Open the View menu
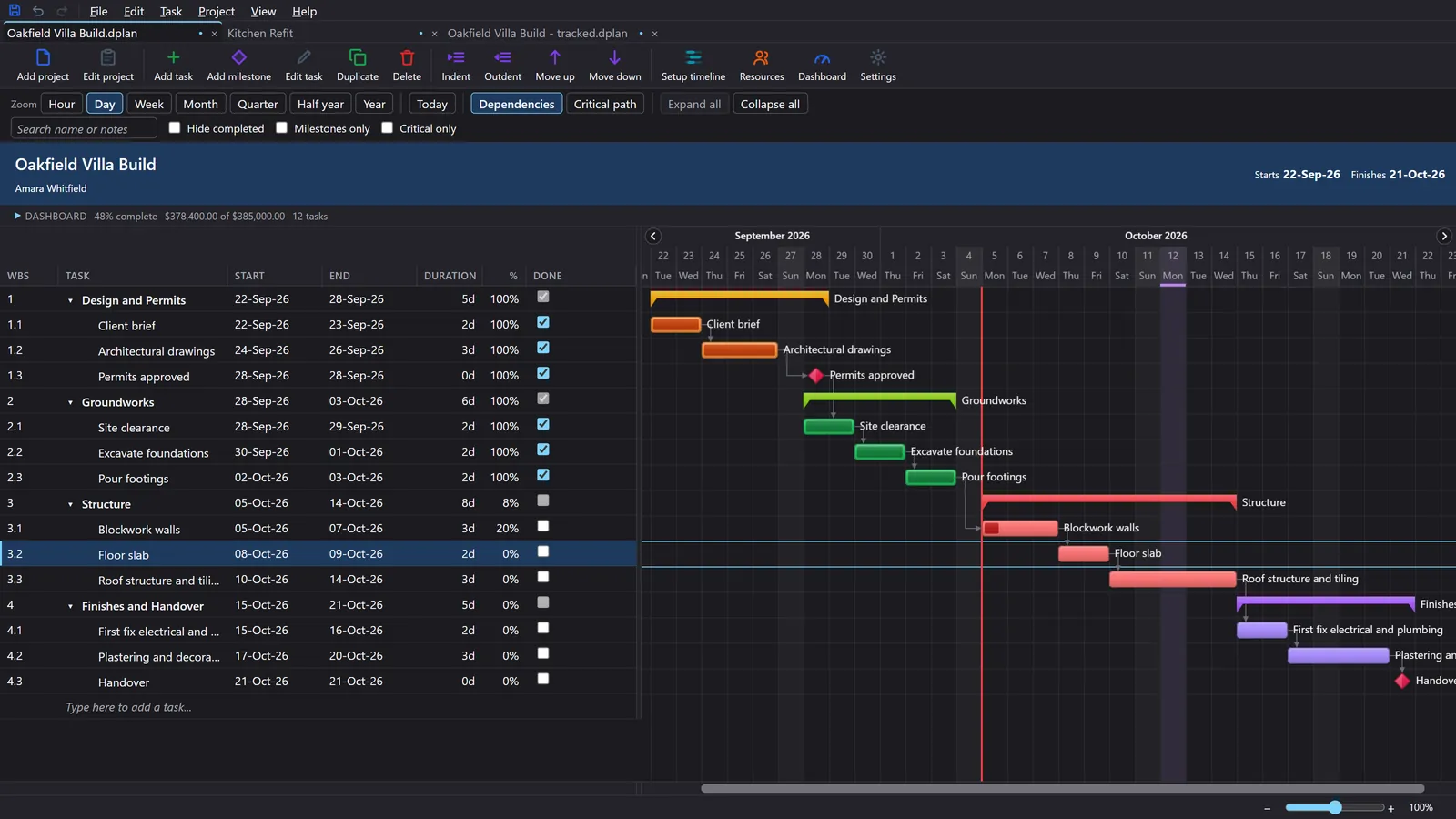 coord(263,11)
